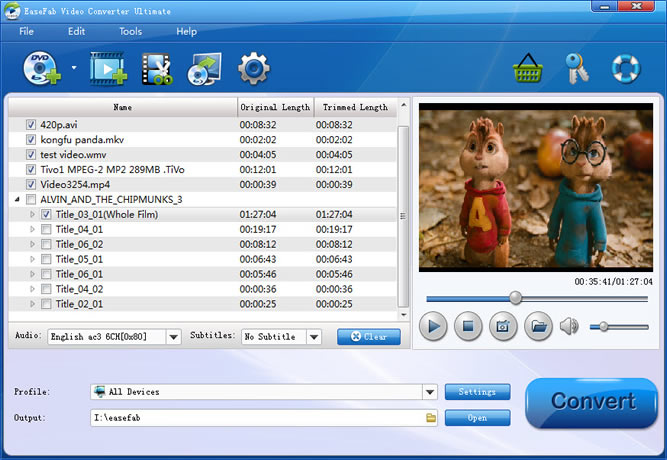The height and width of the screenshot is (460, 667).
Task: Check the Title_06_01 checkbox
Action: click(46, 274)
